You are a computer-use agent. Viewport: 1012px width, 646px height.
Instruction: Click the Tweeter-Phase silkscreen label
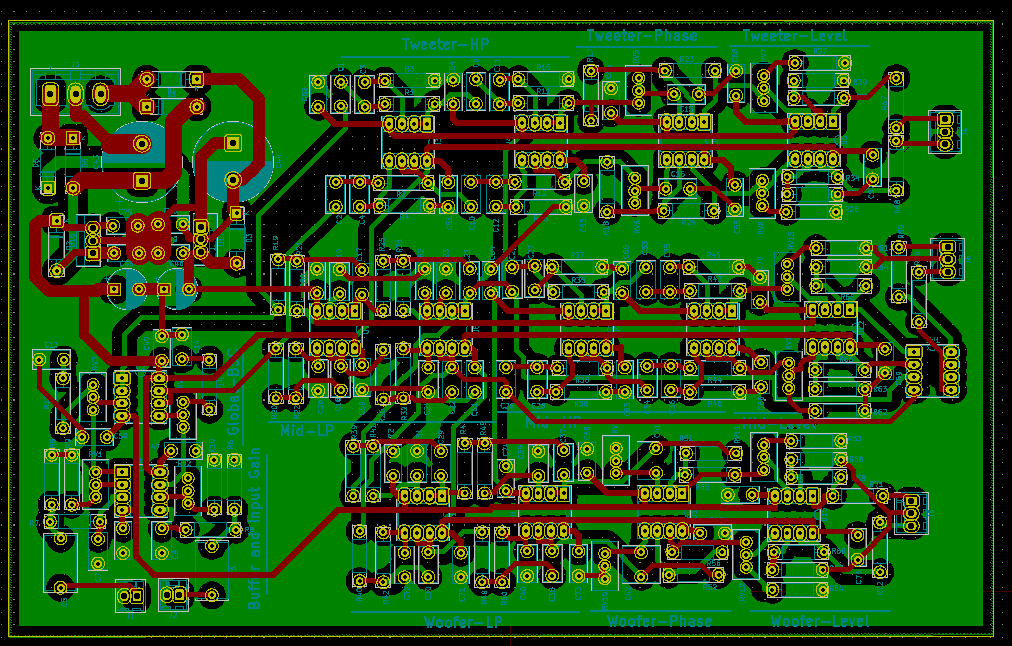pos(642,35)
